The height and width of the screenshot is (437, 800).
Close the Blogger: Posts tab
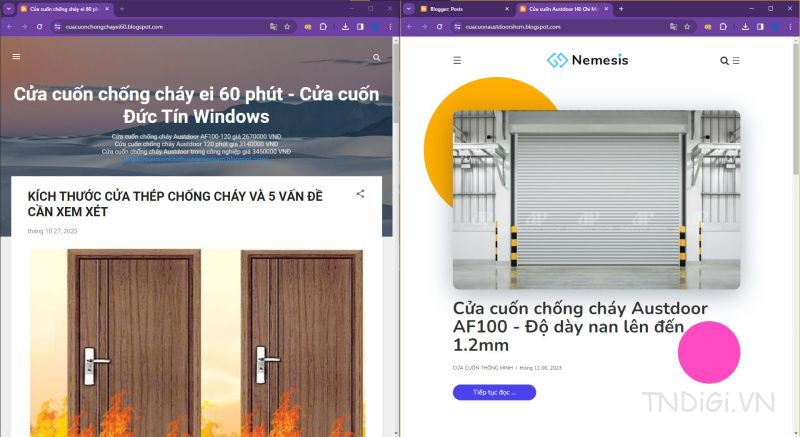507,9
